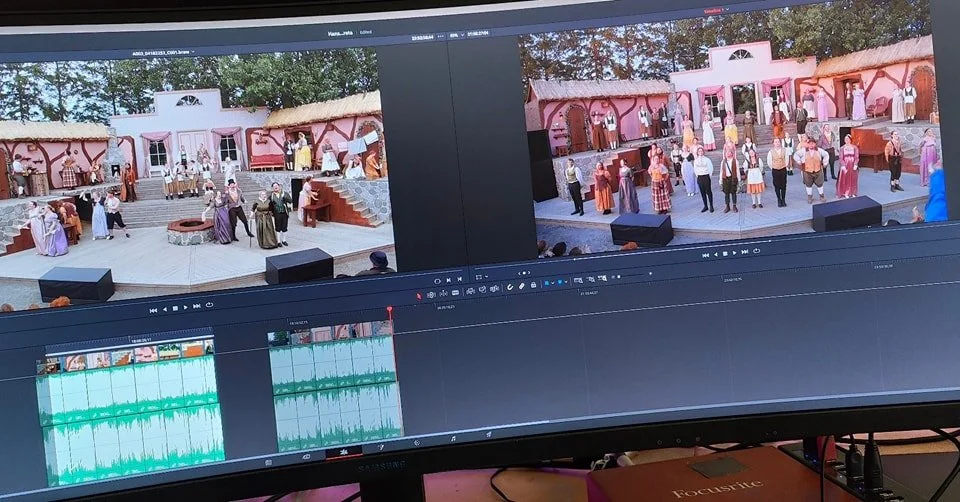This screenshot has width=960, height=502.
Task: Click the red timeline playhead marker
Action: (389, 311)
